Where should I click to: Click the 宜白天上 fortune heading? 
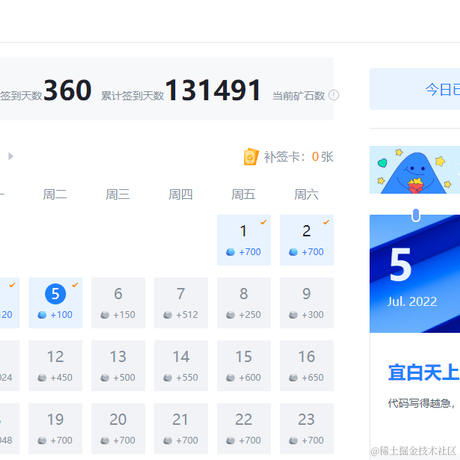(x=424, y=373)
